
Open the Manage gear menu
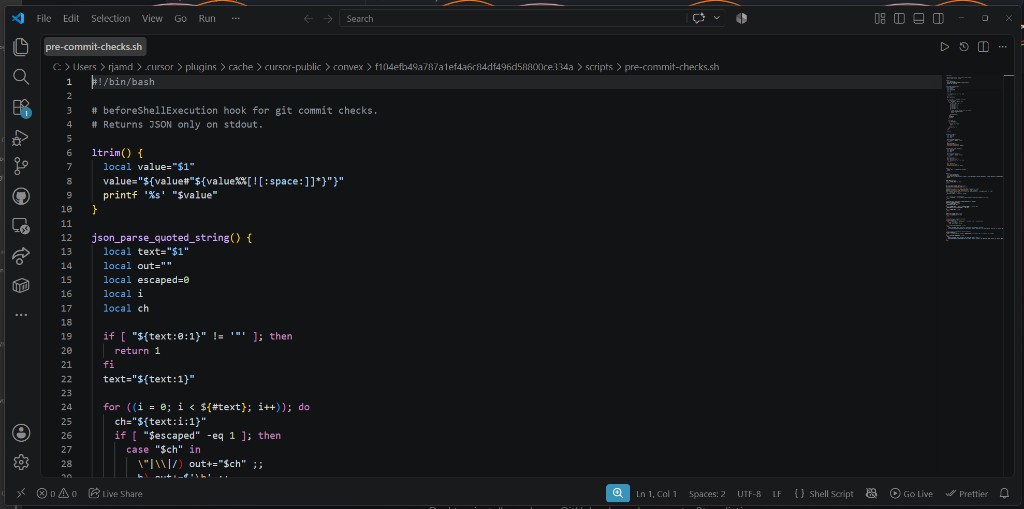pyautogui.click(x=21, y=462)
